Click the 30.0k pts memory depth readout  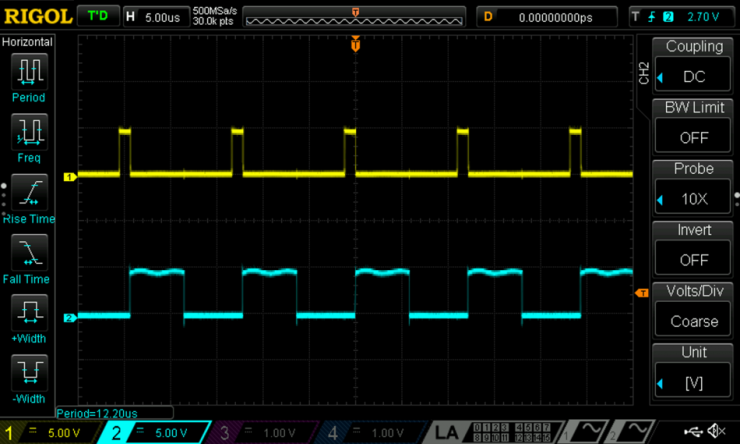(213, 21)
